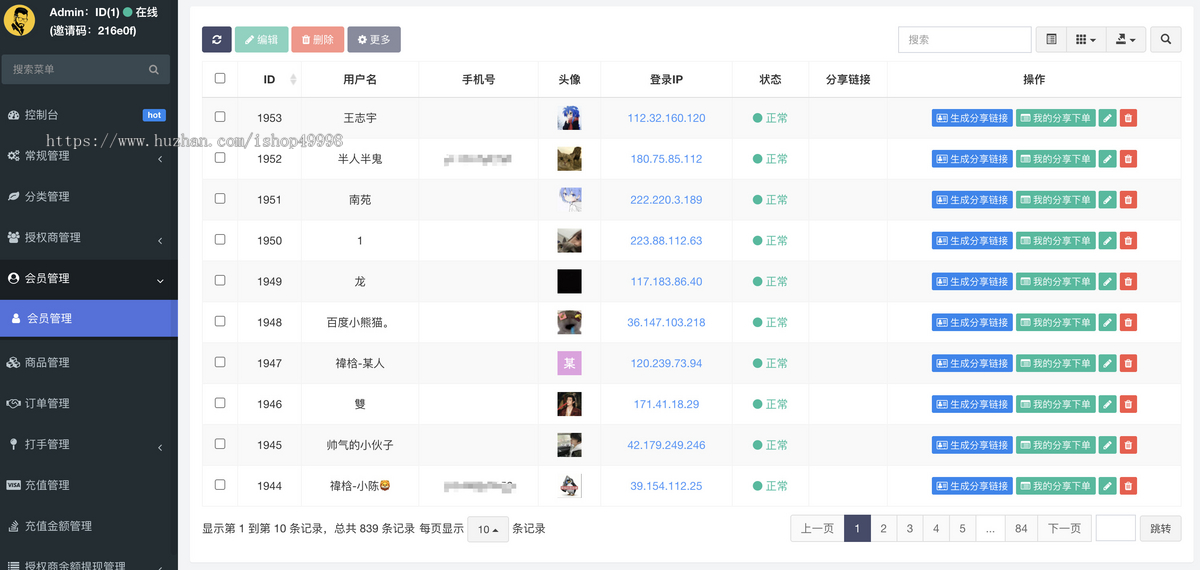Delete the user 帅气的小伙子
1200x570 pixels.
1128,446
